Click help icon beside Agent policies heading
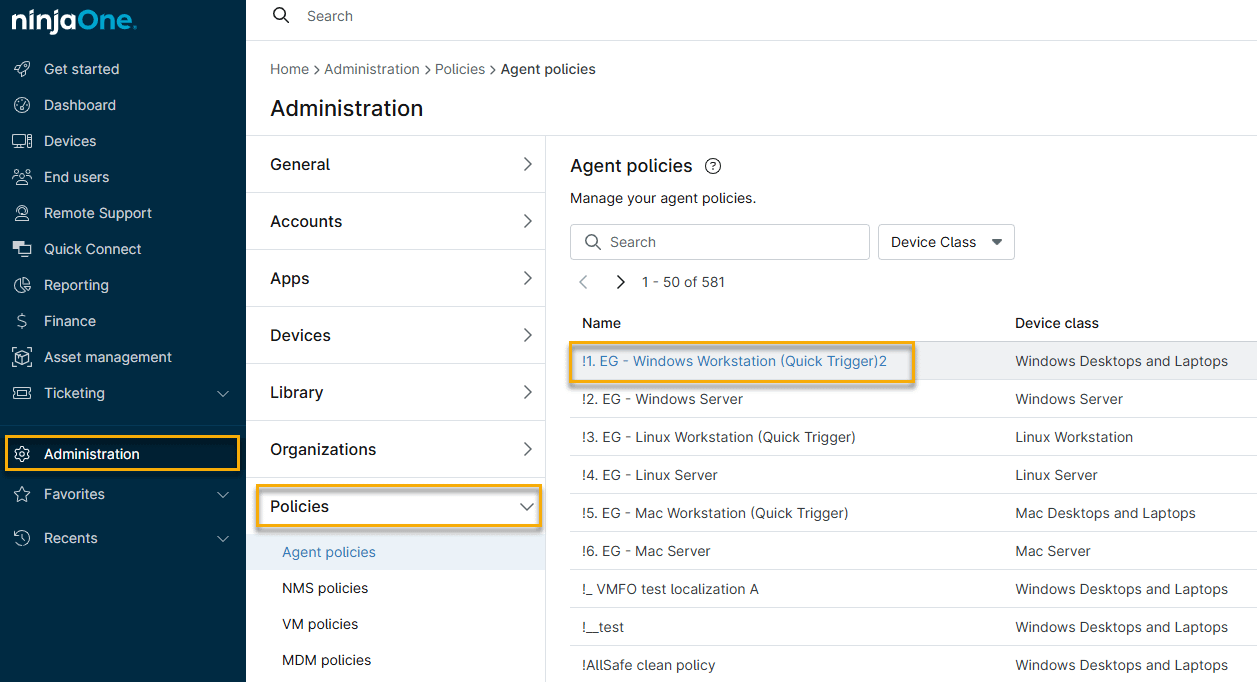 [713, 166]
